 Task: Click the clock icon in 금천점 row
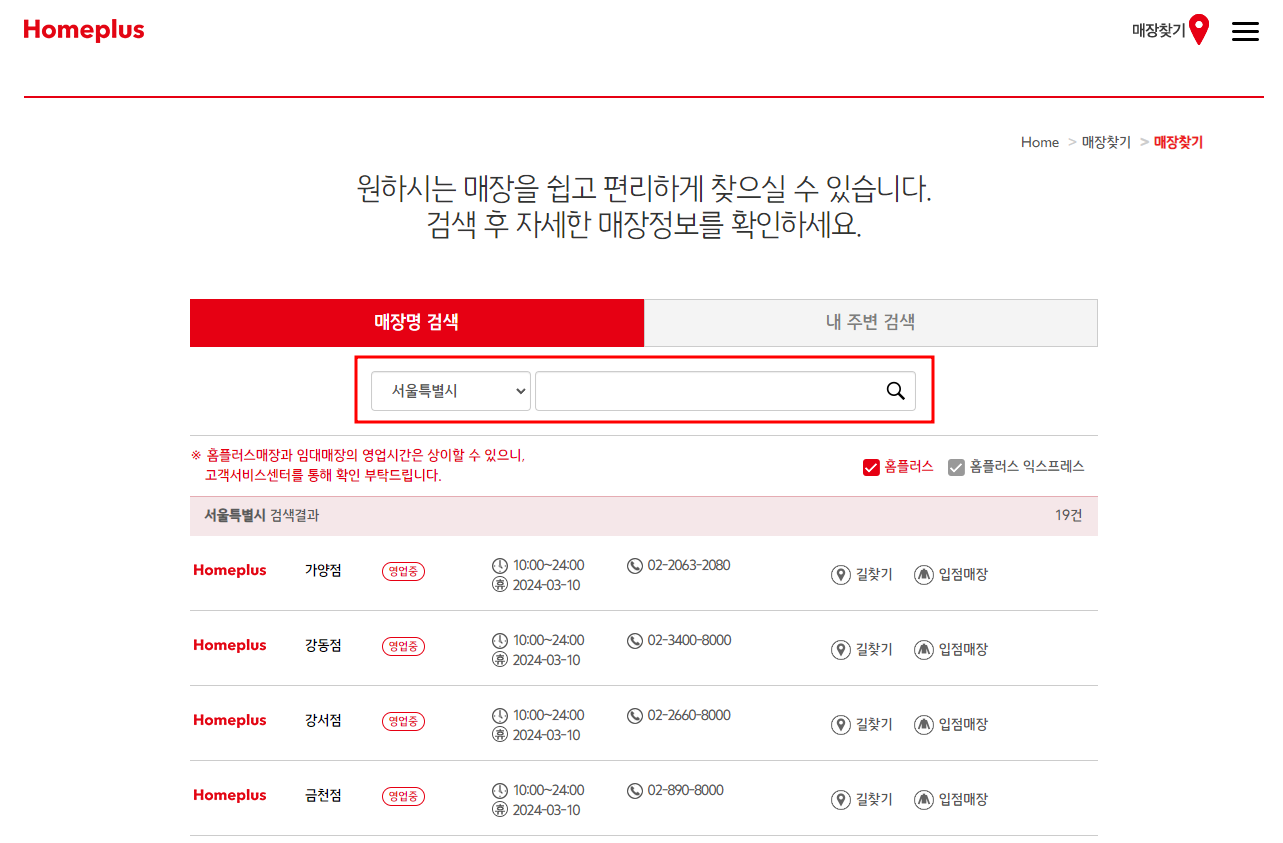[500, 791]
